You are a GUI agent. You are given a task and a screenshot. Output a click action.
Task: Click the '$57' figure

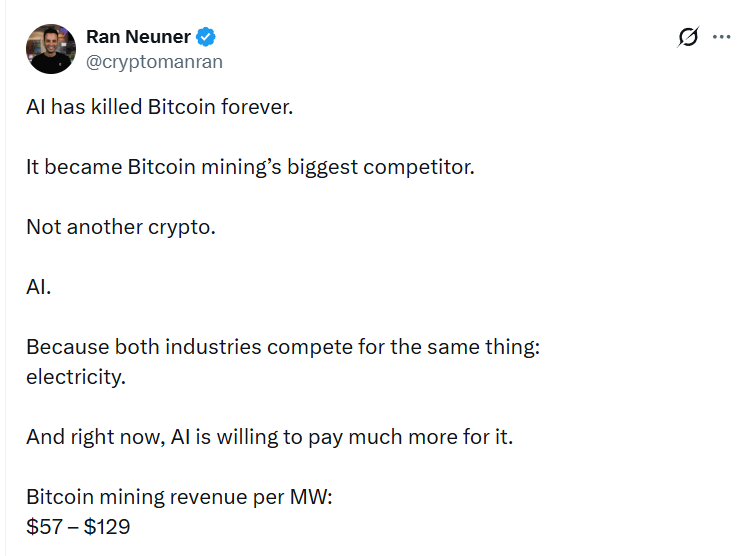tap(43, 526)
